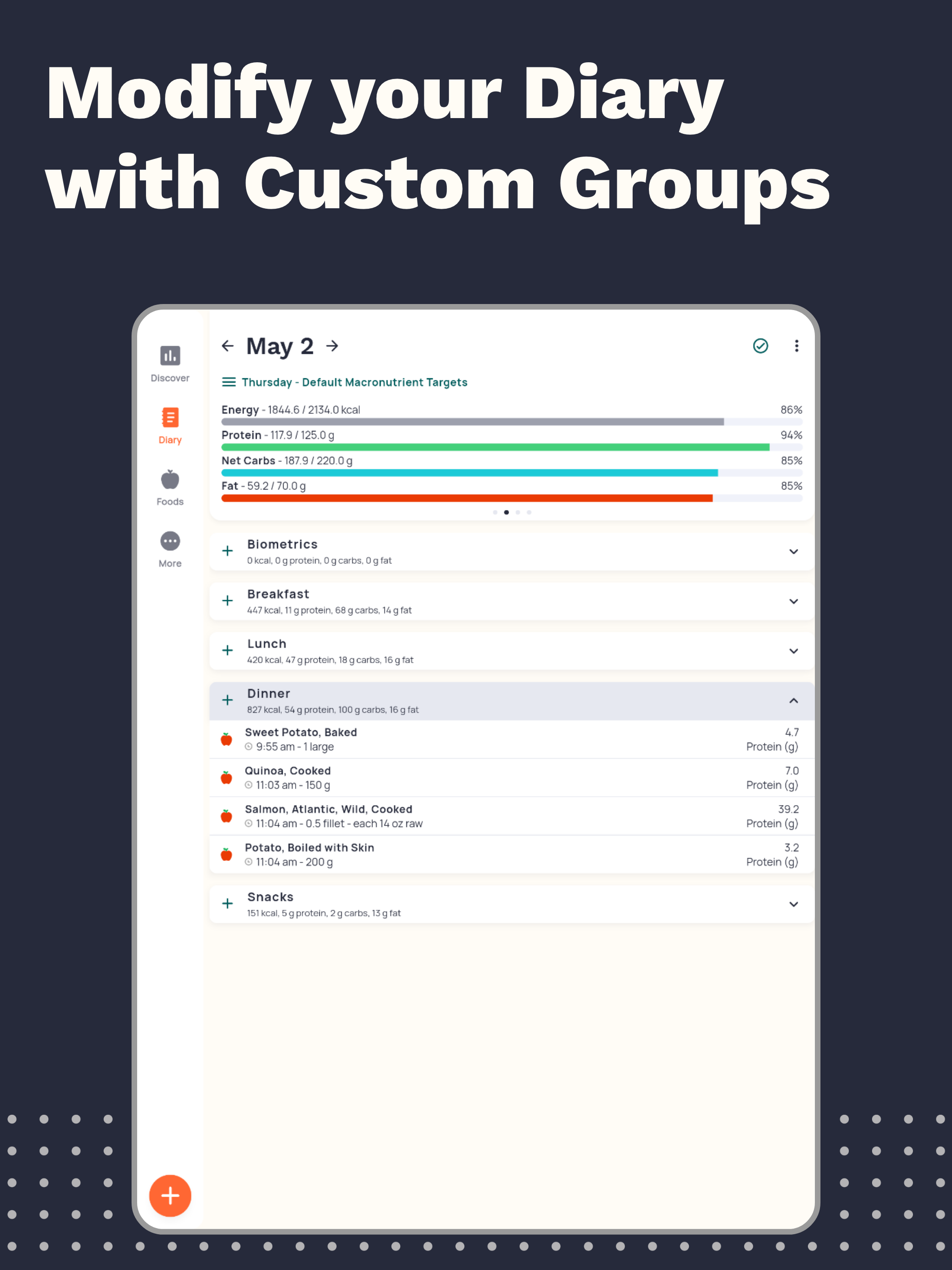Add food to Dinner with plus icon
The image size is (952, 1270).
[x=227, y=700]
